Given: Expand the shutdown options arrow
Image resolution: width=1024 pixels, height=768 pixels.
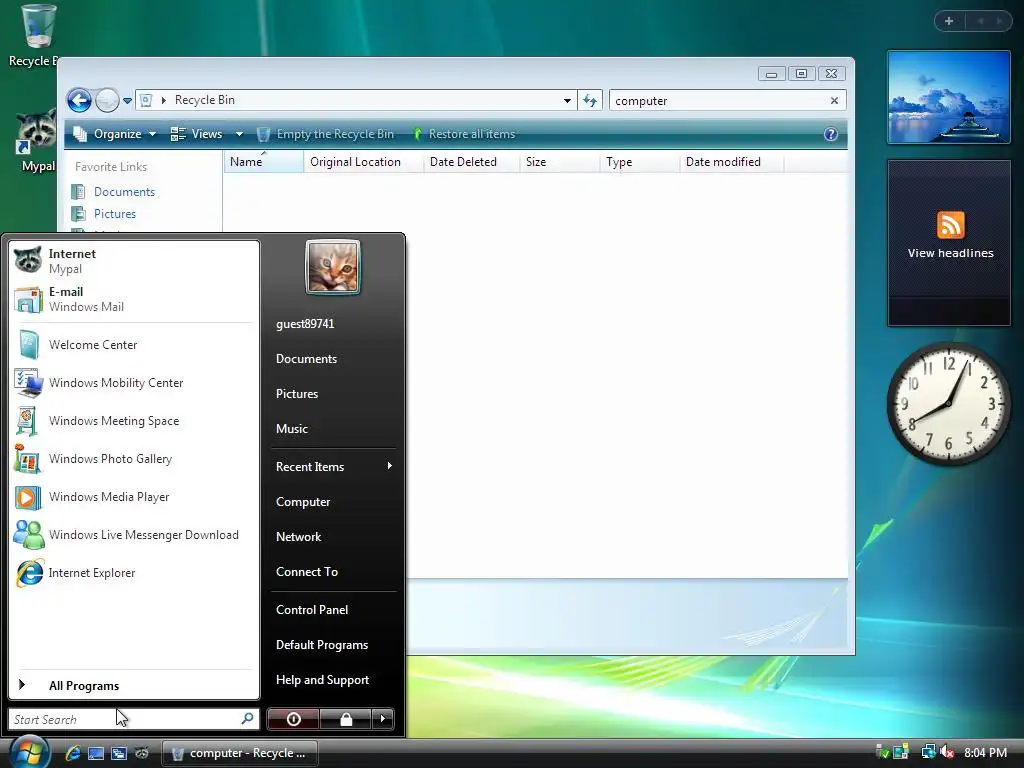Looking at the screenshot, I should [x=383, y=719].
